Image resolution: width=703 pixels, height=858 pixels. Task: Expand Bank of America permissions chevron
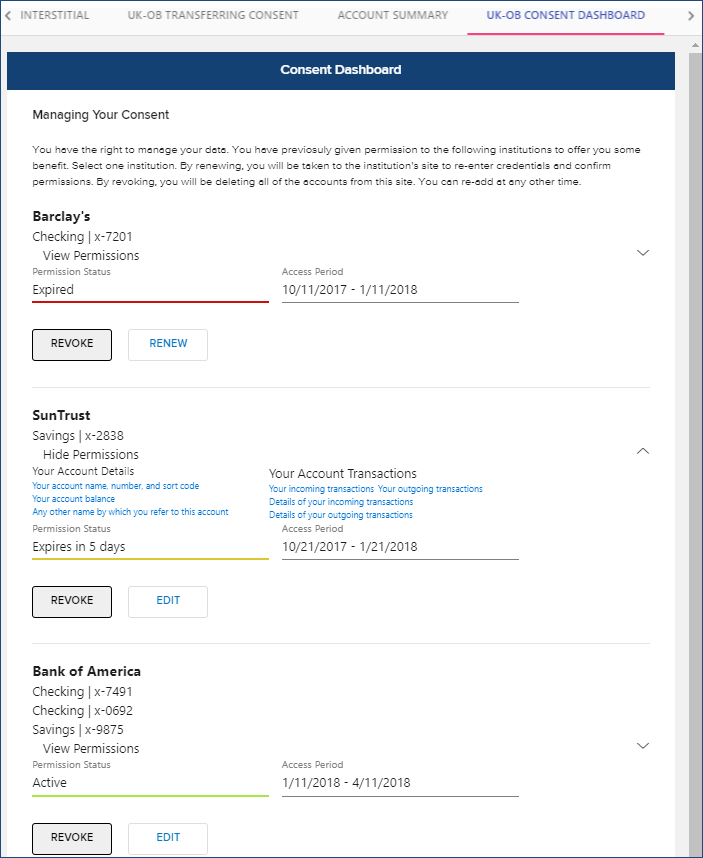(643, 746)
